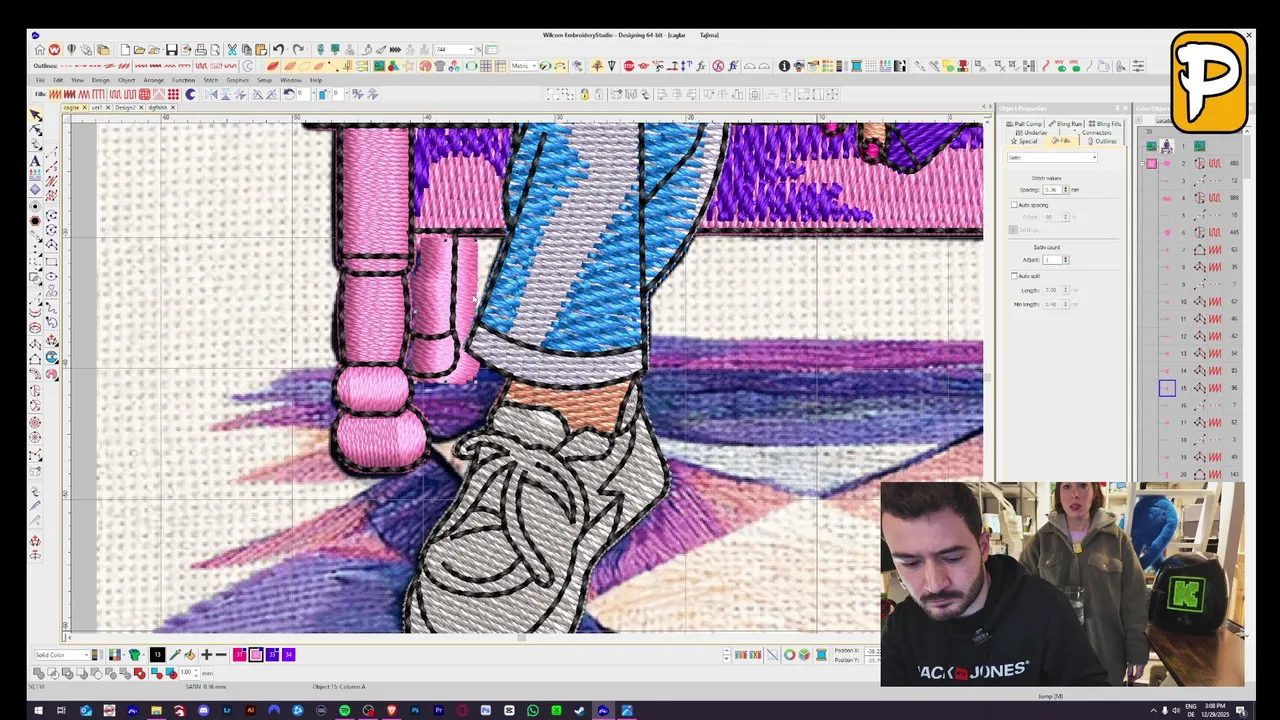
Task: Click the New design icon
Action: point(125,50)
